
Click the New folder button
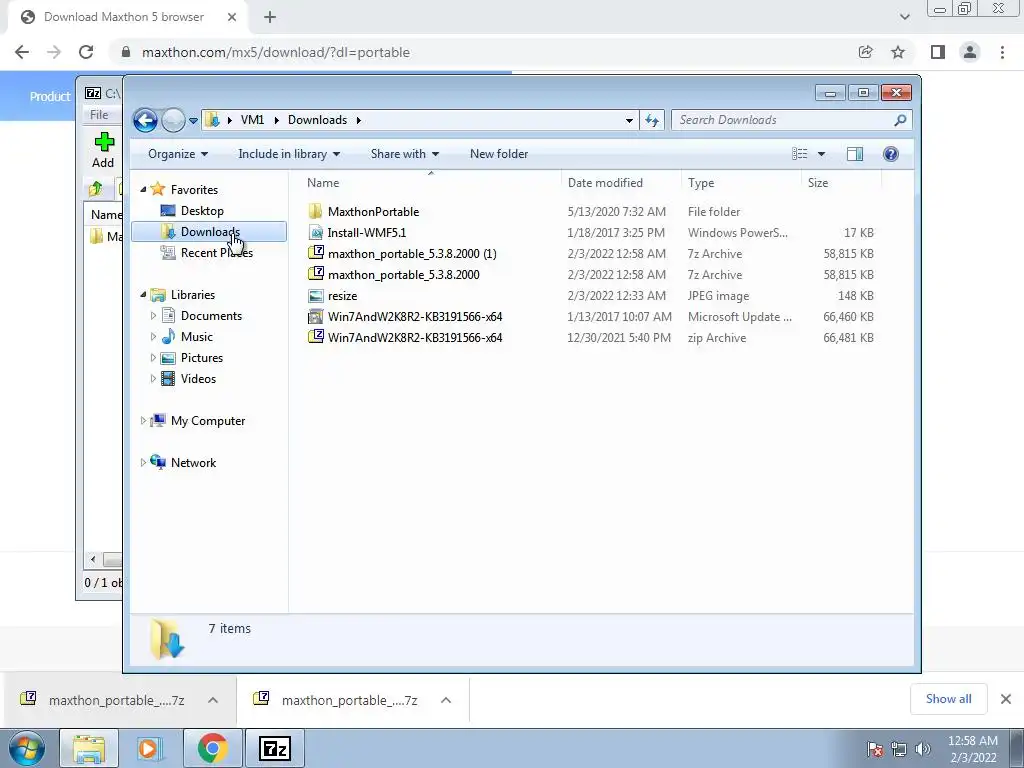pos(499,154)
